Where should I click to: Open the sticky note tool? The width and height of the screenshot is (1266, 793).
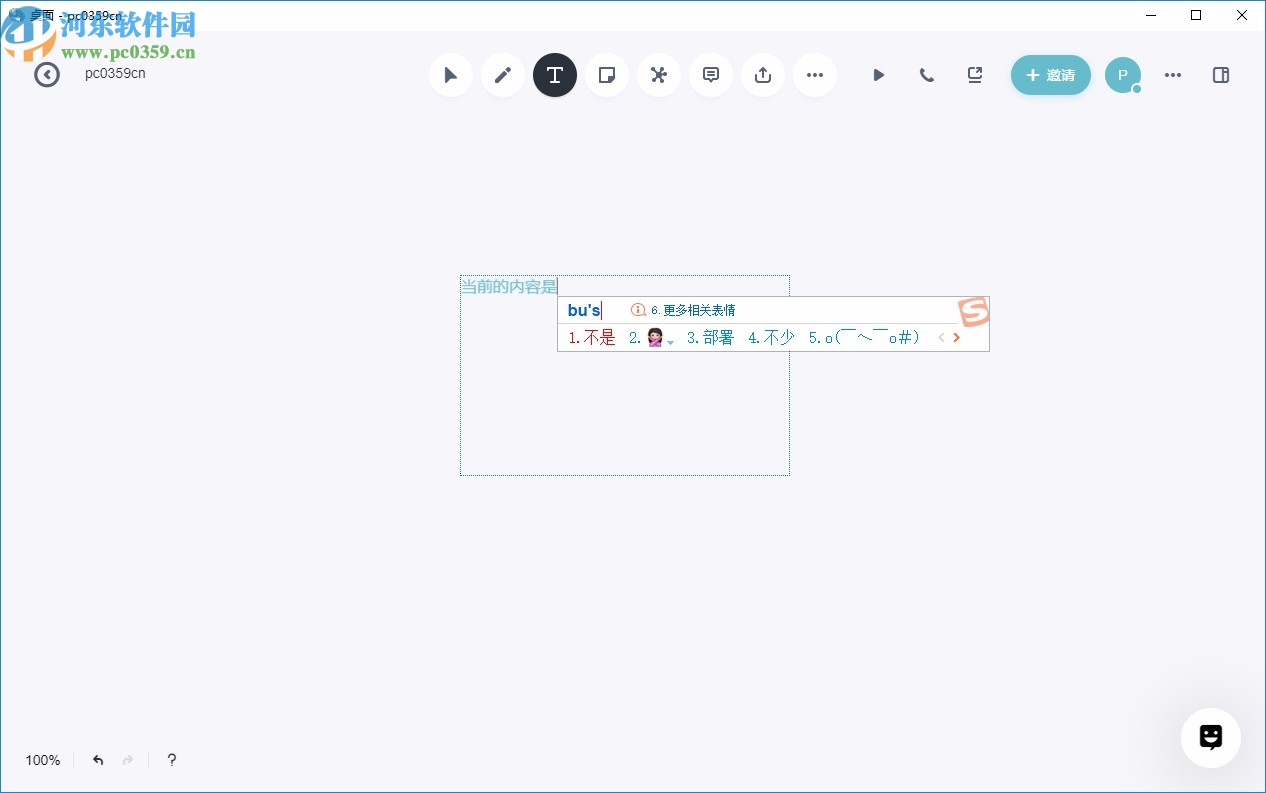(x=607, y=75)
